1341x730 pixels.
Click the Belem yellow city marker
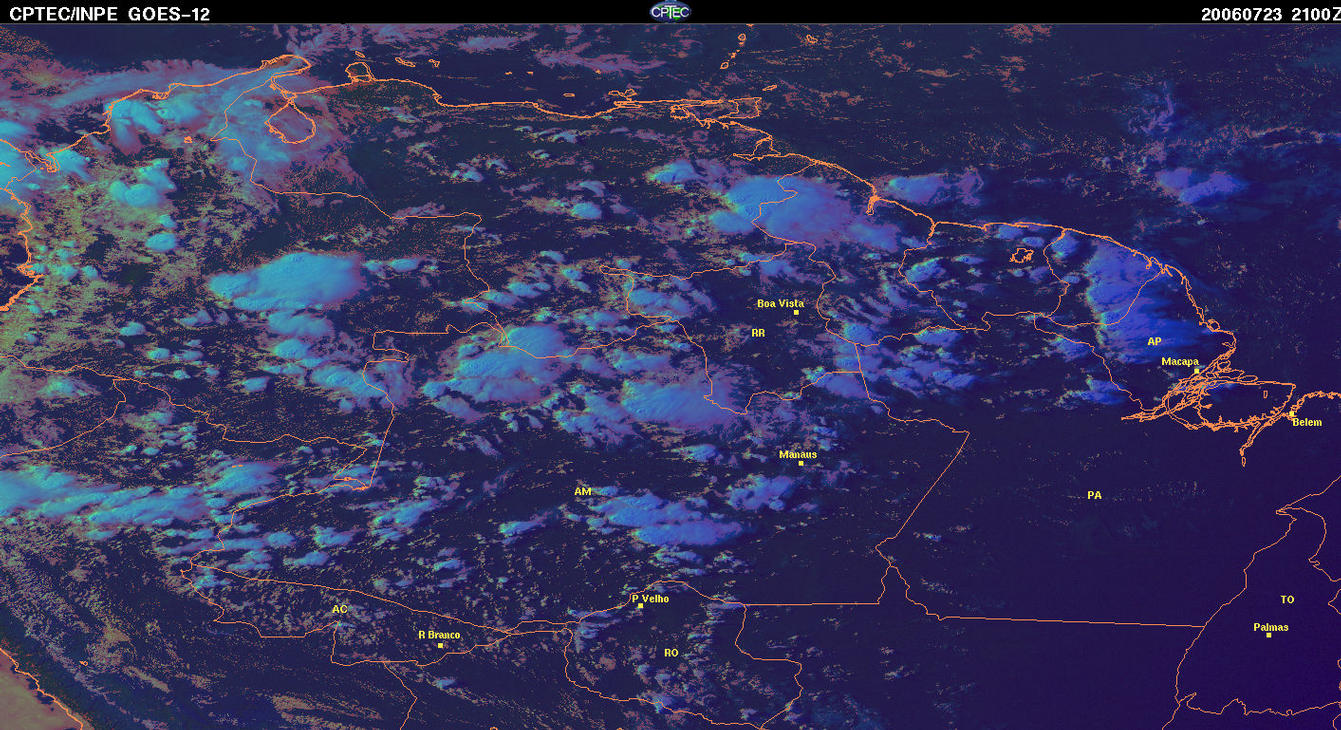tap(1292, 413)
